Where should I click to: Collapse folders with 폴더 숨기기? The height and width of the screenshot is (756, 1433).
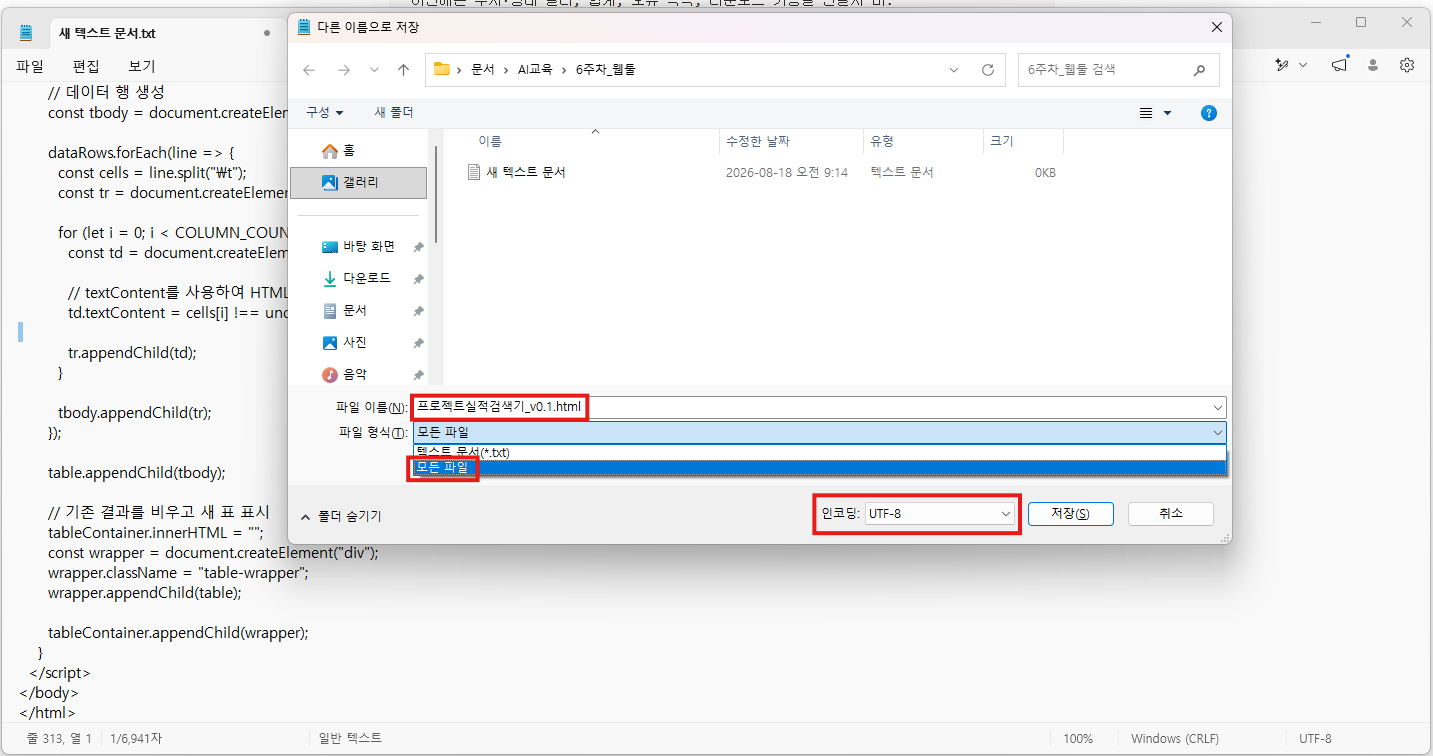341,516
